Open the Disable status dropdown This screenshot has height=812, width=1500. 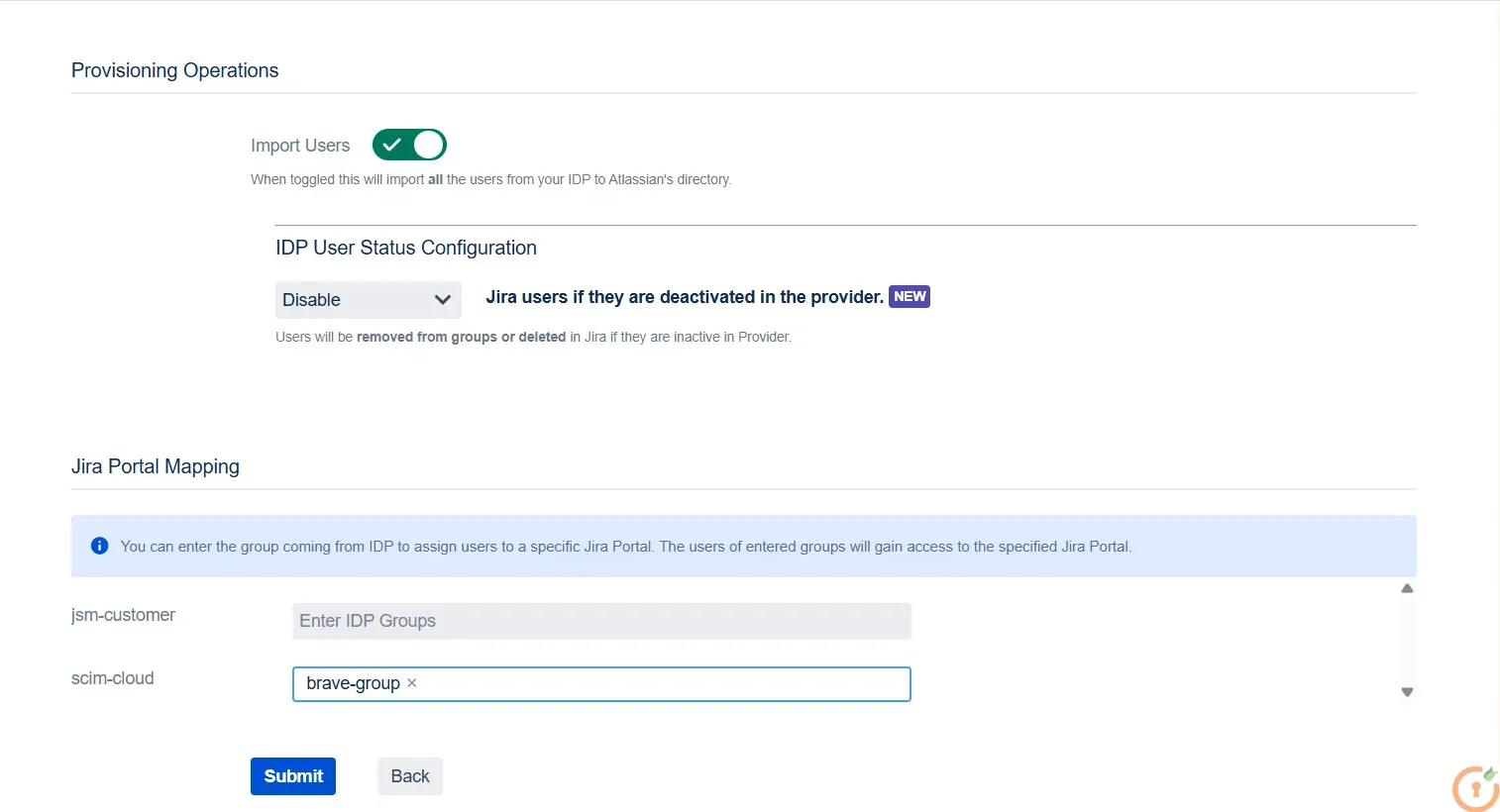pyautogui.click(x=368, y=300)
